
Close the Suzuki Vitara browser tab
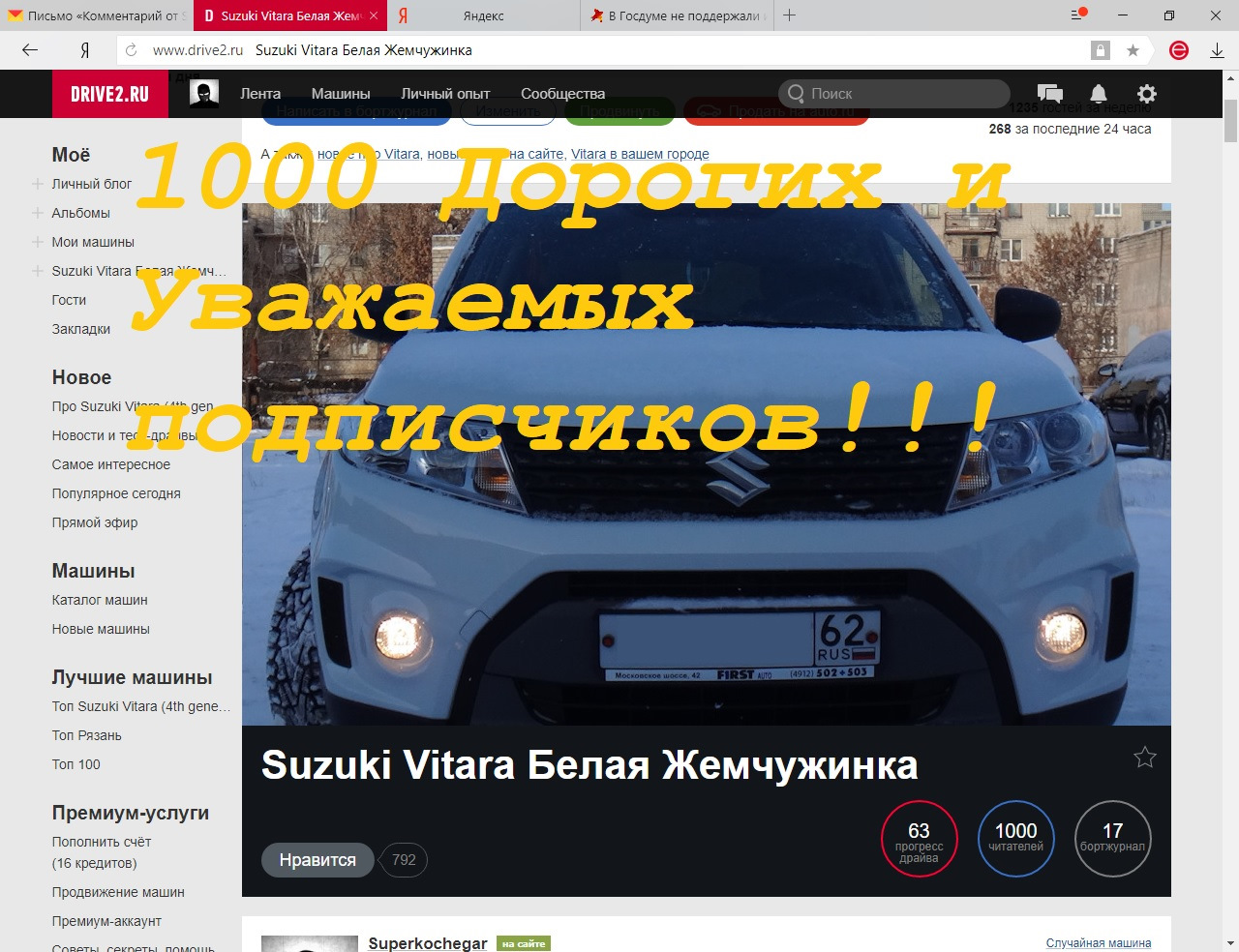click(x=376, y=15)
